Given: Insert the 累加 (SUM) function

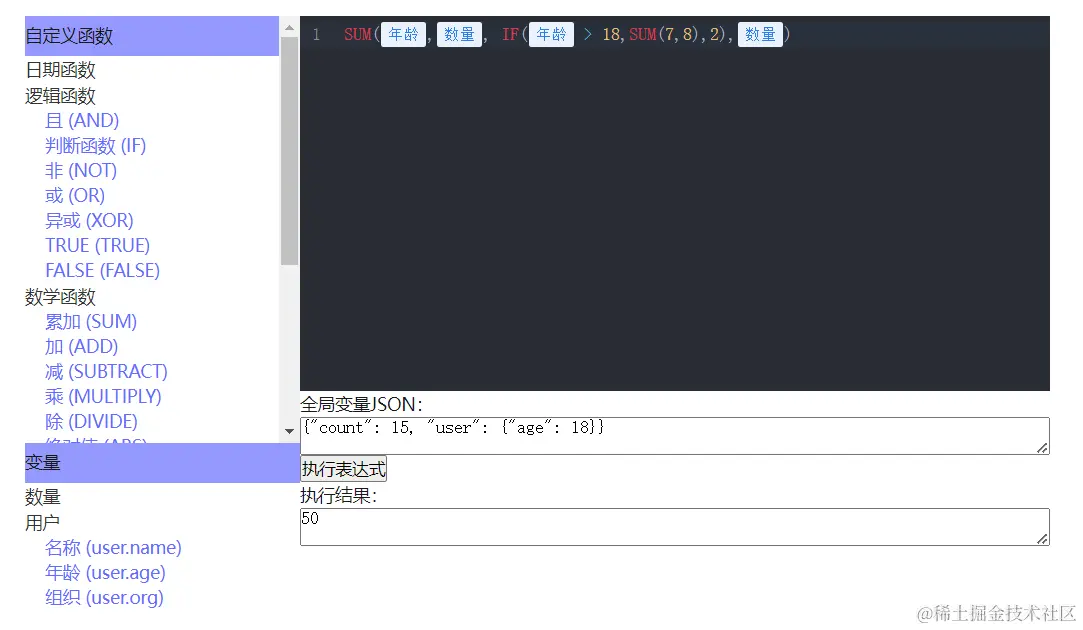Looking at the screenshot, I should coord(91,322).
